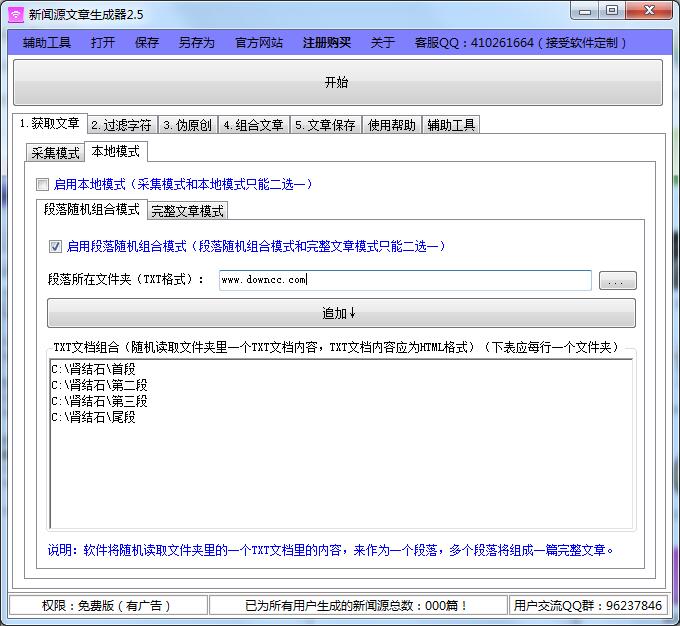Maximize the 新闻源文章生成器 window

coord(612,10)
